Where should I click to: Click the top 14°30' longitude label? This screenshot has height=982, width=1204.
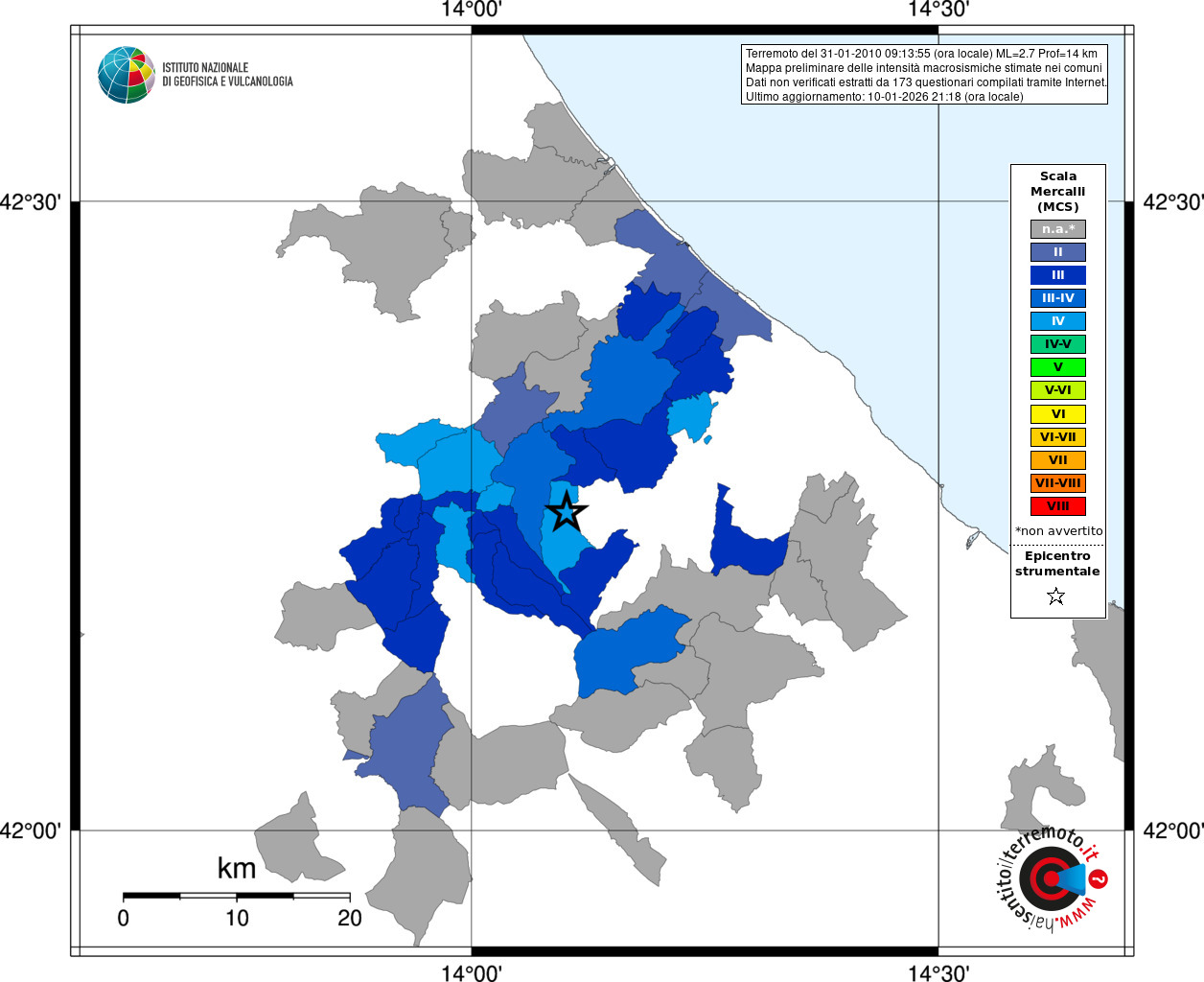point(938,11)
